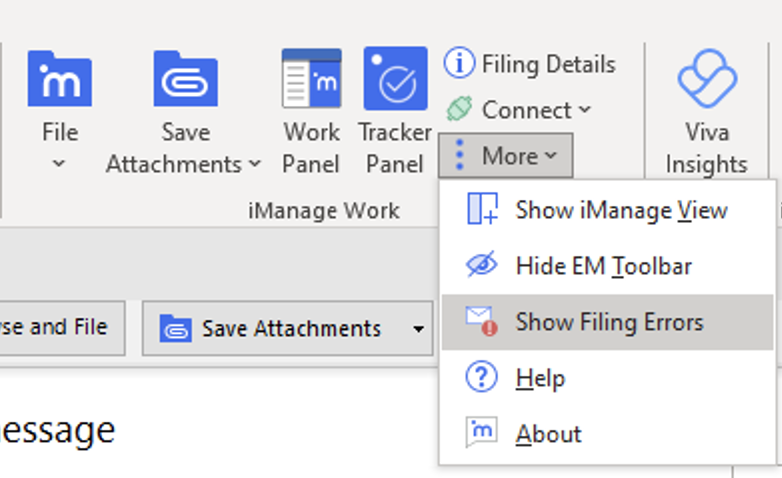
Task: Click the Filing Details info icon
Action: [459, 63]
